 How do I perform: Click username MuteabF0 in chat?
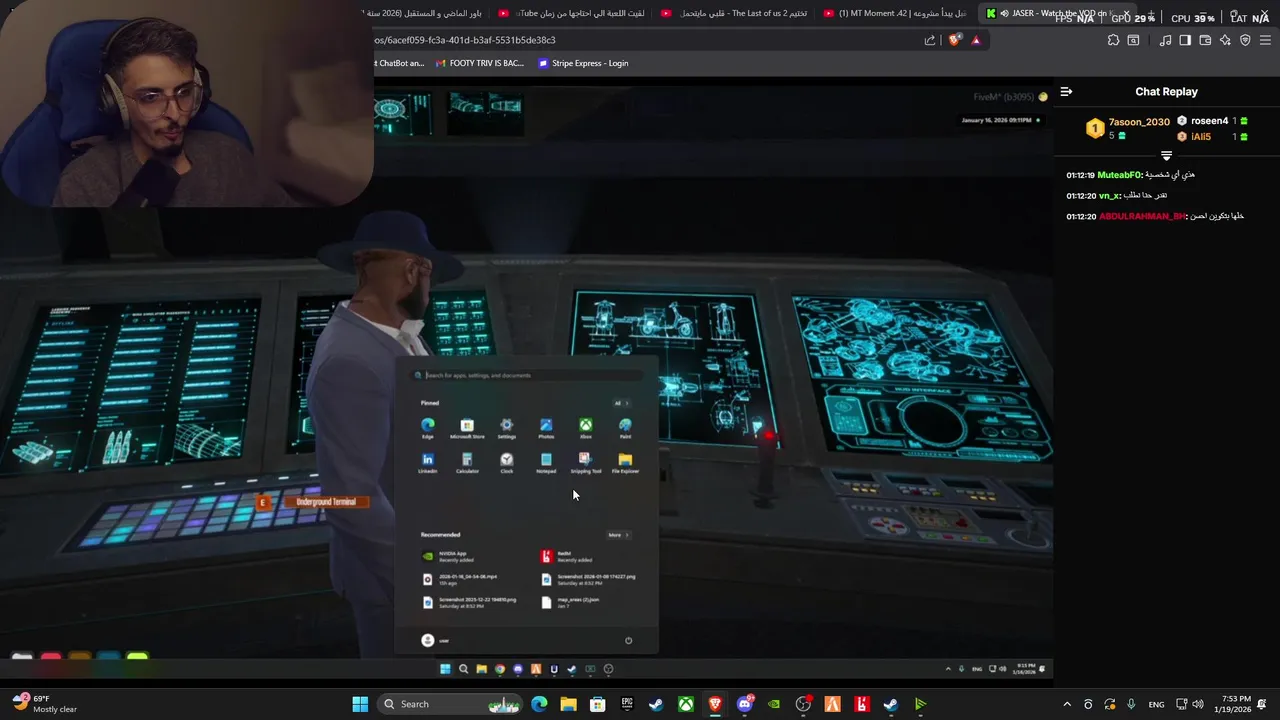pos(1119,175)
